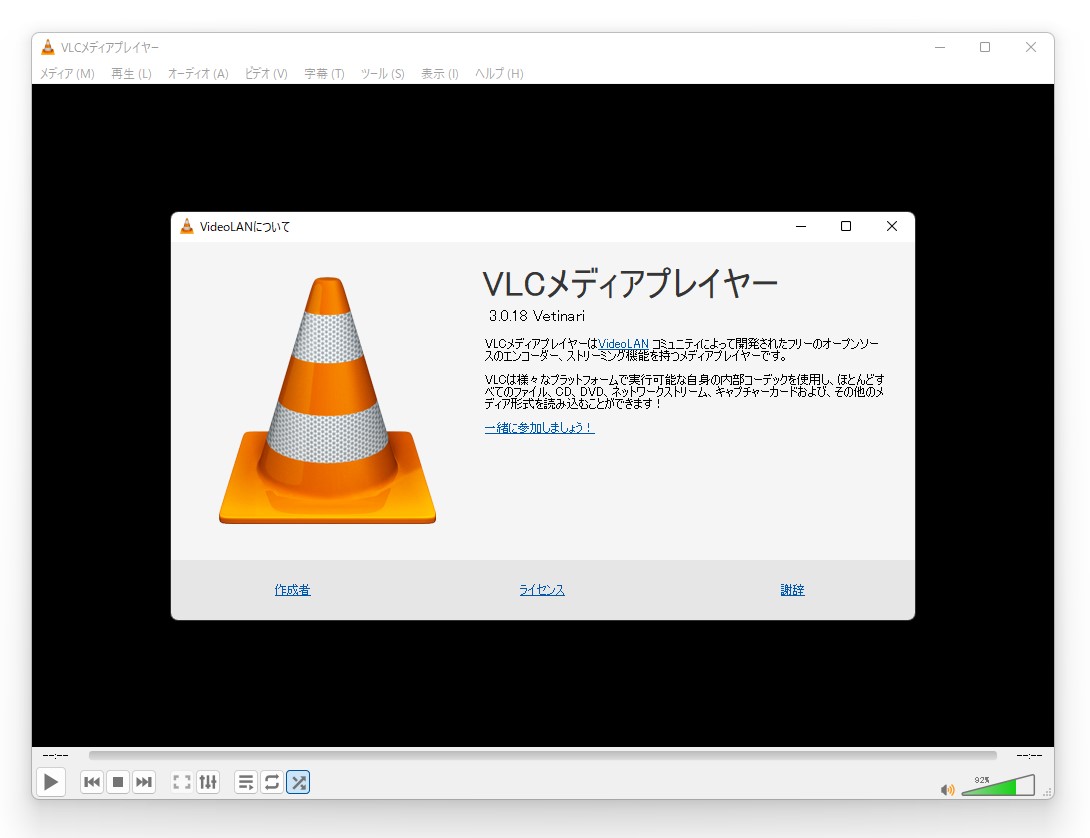Viewport: 1090px width, 838px height.
Task: Select the Play button
Action: click(x=50, y=782)
